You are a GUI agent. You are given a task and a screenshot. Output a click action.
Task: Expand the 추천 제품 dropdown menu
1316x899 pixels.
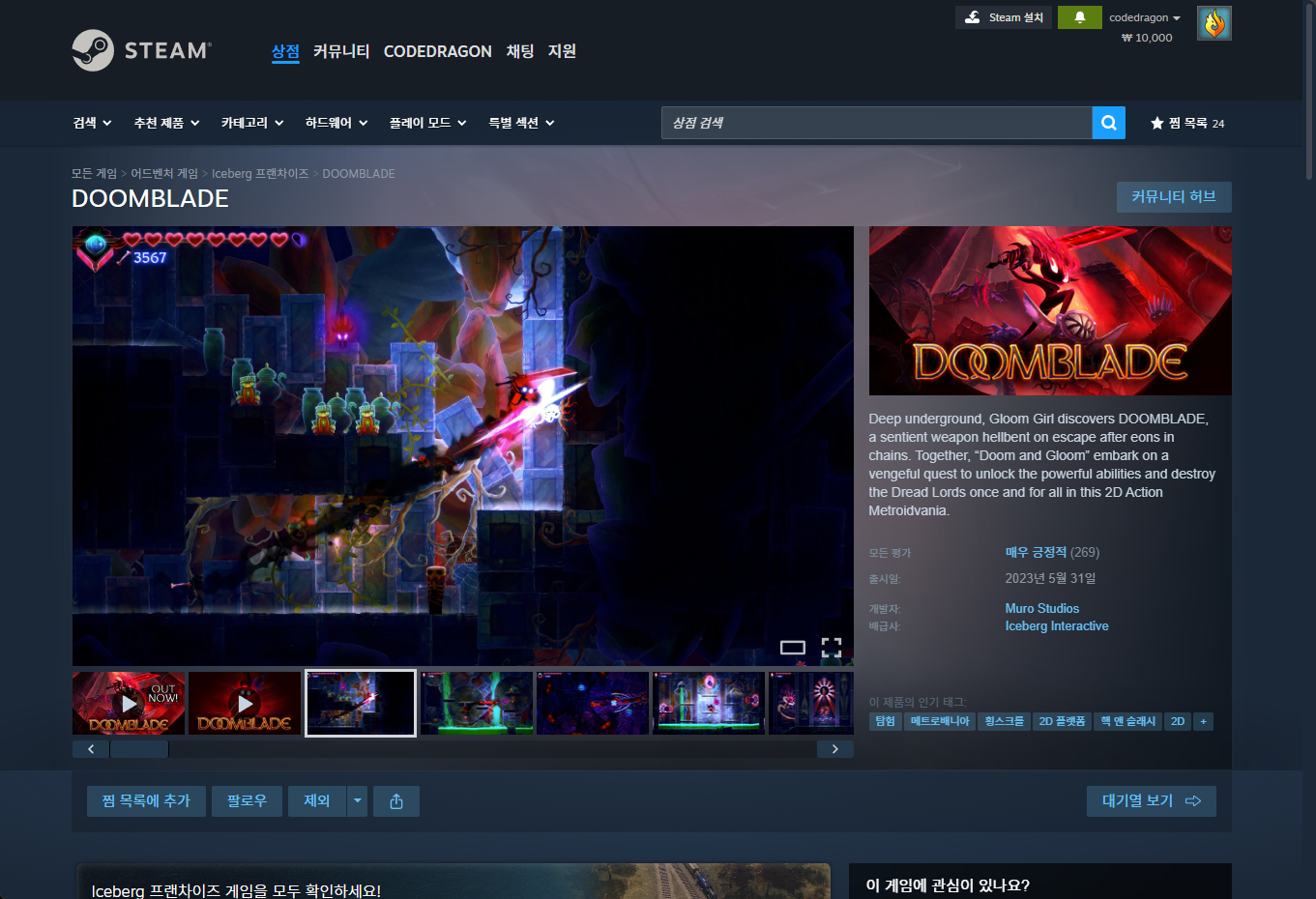166,123
